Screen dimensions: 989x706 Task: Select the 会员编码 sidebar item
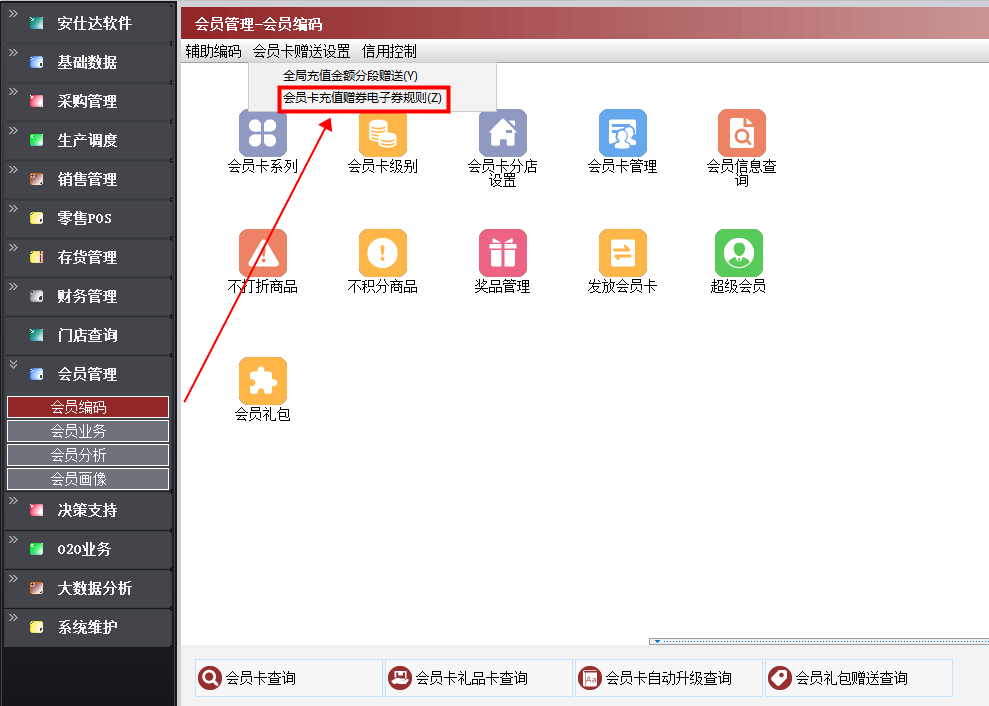pyautogui.click(x=88, y=407)
